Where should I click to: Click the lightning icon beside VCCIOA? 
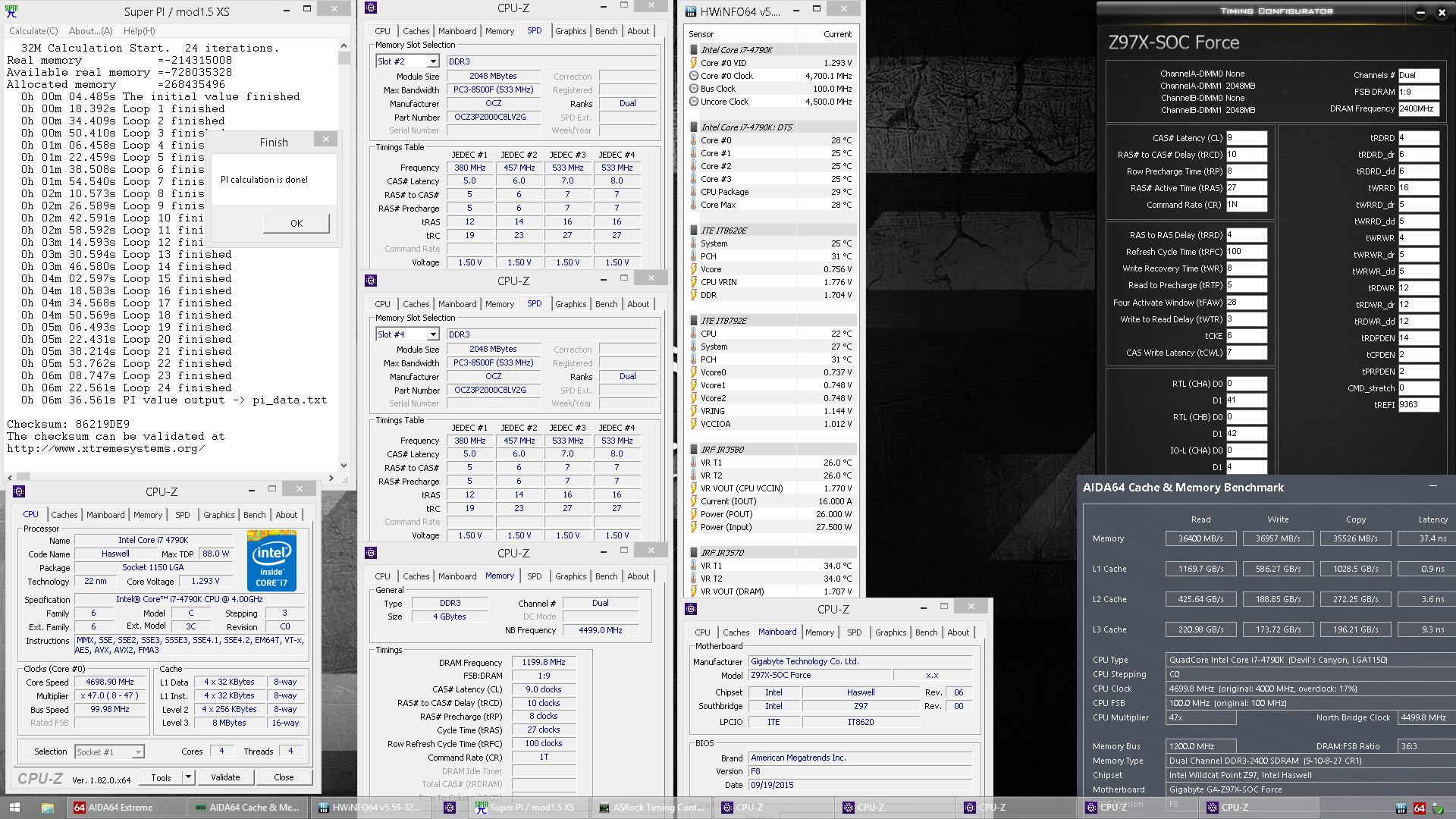(x=693, y=424)
